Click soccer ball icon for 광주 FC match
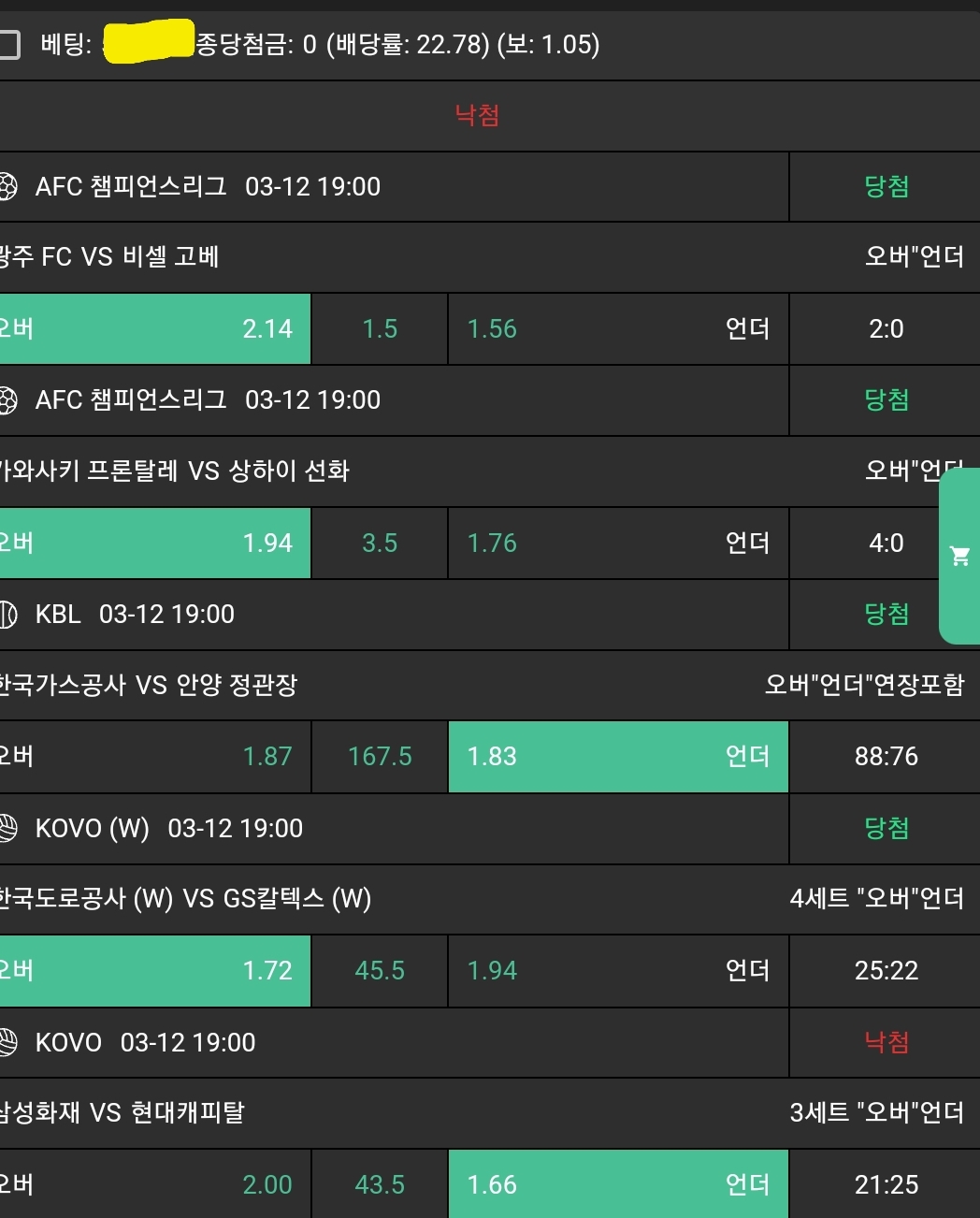The width and height of the screenshot is (980, 1218). coord(7,186)
